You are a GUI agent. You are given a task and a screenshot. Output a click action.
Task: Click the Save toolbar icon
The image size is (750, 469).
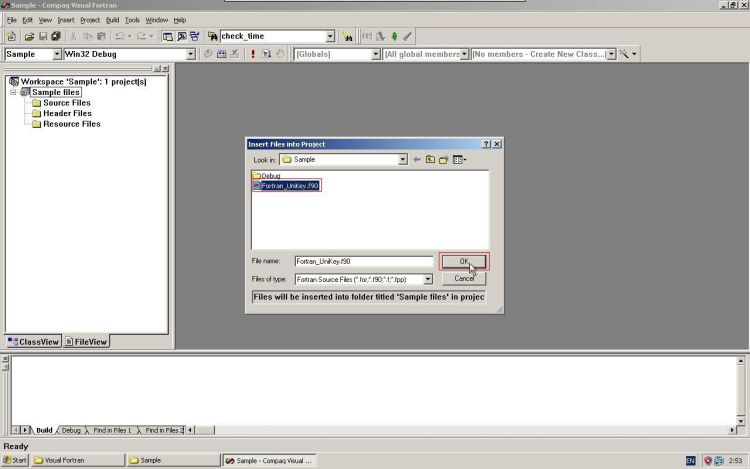tap(43, 36)
